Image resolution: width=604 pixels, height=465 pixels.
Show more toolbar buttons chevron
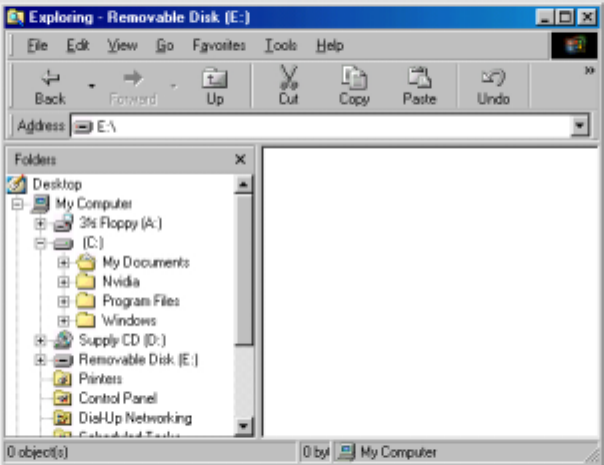(x=589, y=70)
